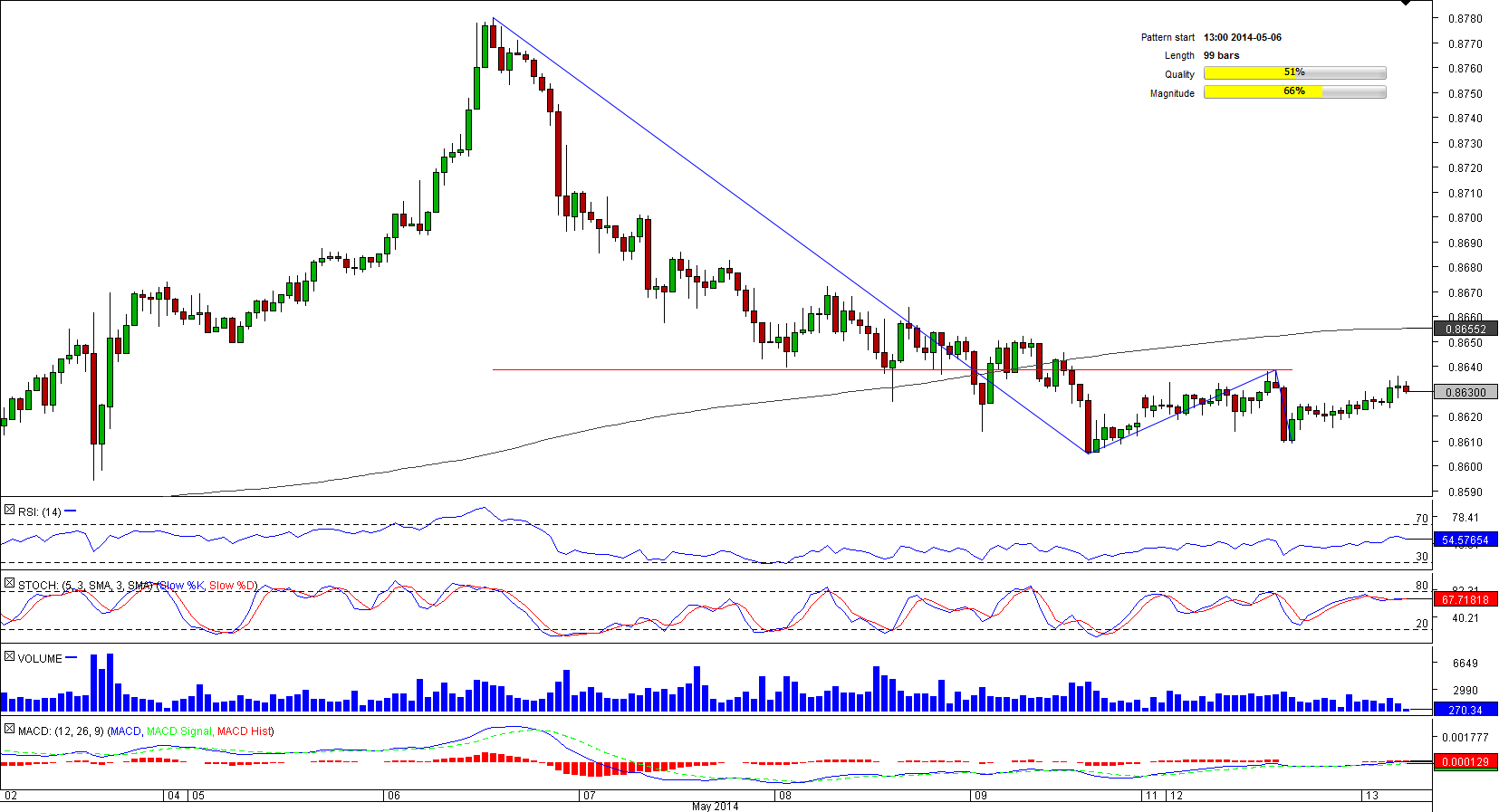
Task: Click the Magnitude 66% progress bar
Action: (1294, 92)
